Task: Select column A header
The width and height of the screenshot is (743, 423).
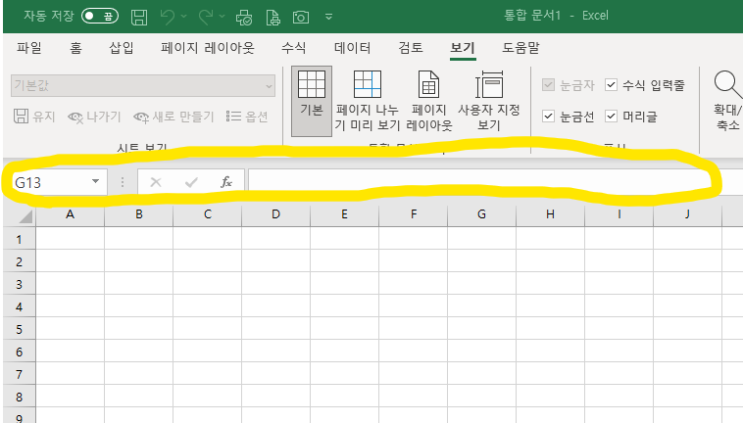Action: pyautogui.click(x=70, y=215)
